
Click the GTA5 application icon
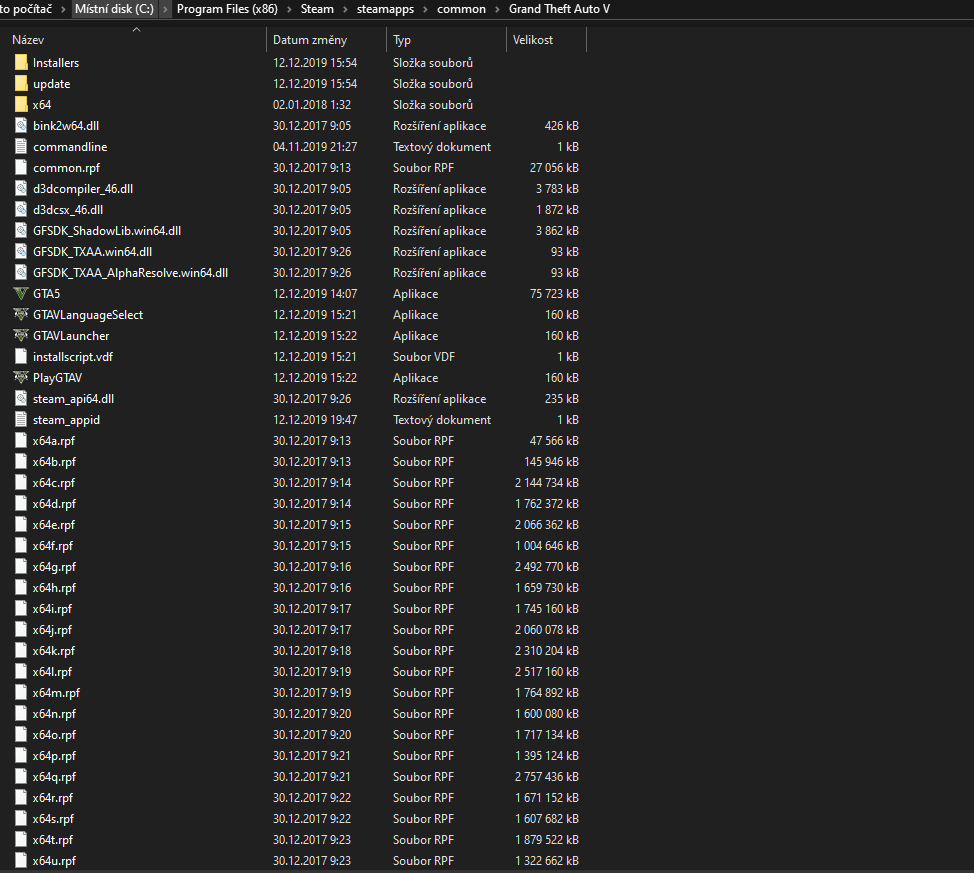[21, 294]
